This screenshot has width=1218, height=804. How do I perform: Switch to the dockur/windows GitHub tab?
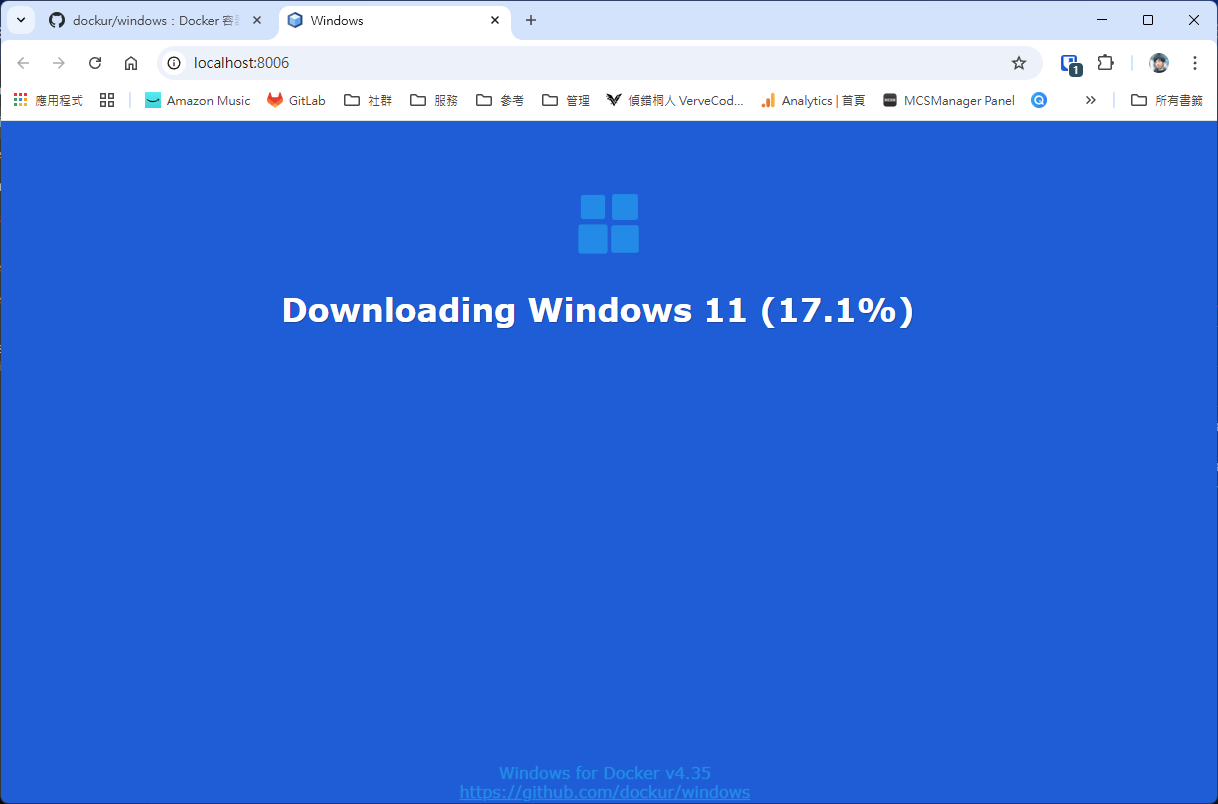tap(150, 20)
